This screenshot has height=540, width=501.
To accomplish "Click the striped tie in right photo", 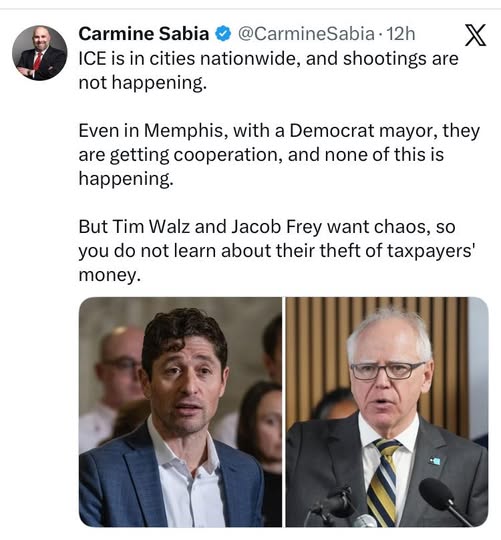I will tap(384, 481).
